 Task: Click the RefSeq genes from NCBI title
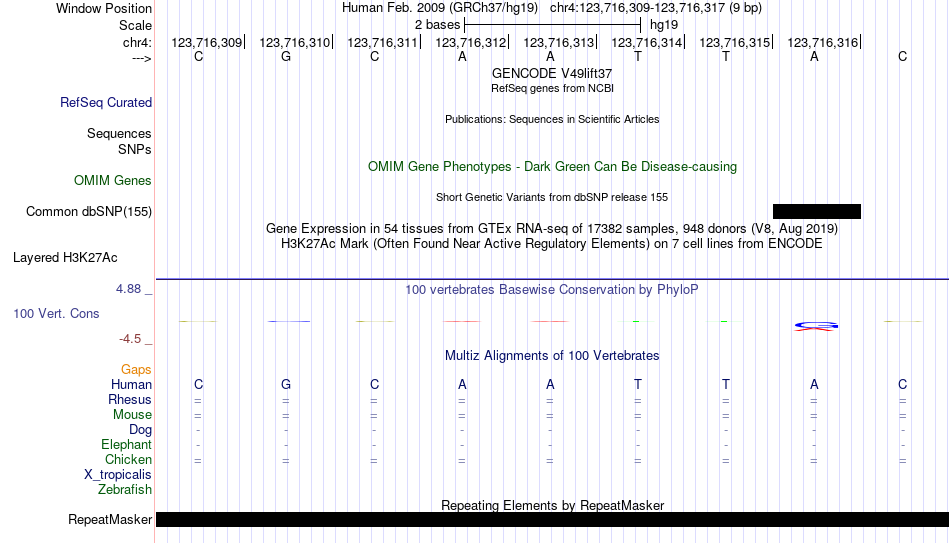click(x=553, y=88)
